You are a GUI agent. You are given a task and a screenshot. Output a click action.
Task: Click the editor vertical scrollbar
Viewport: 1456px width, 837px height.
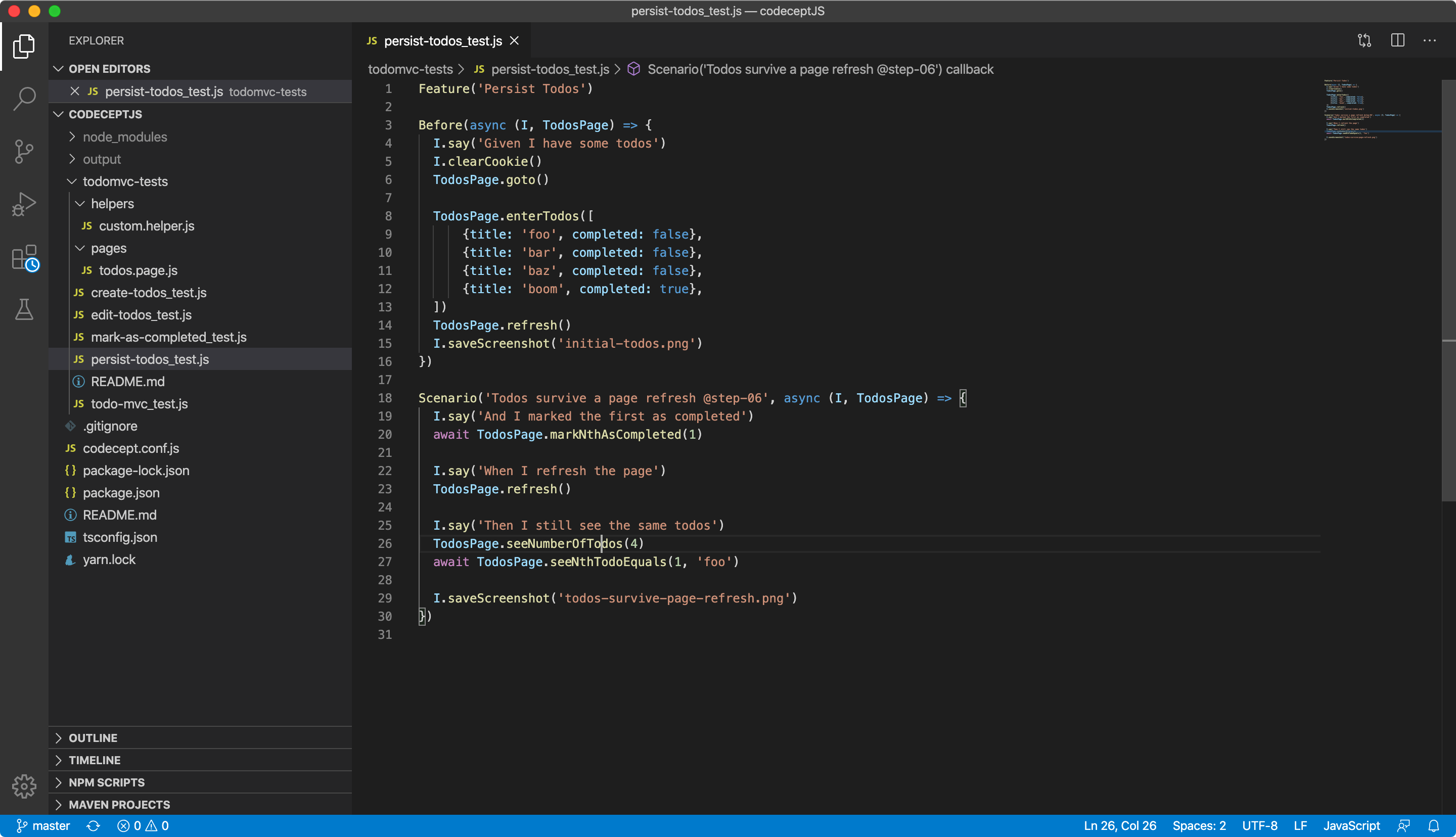[x=1448, y=290]
